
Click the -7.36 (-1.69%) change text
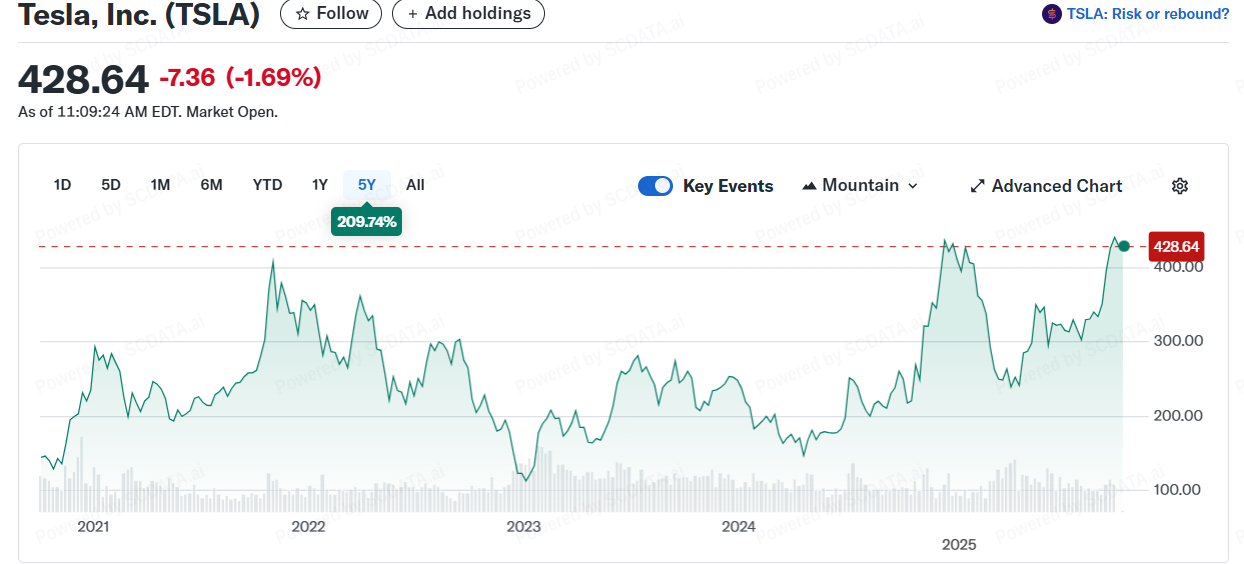240,78
